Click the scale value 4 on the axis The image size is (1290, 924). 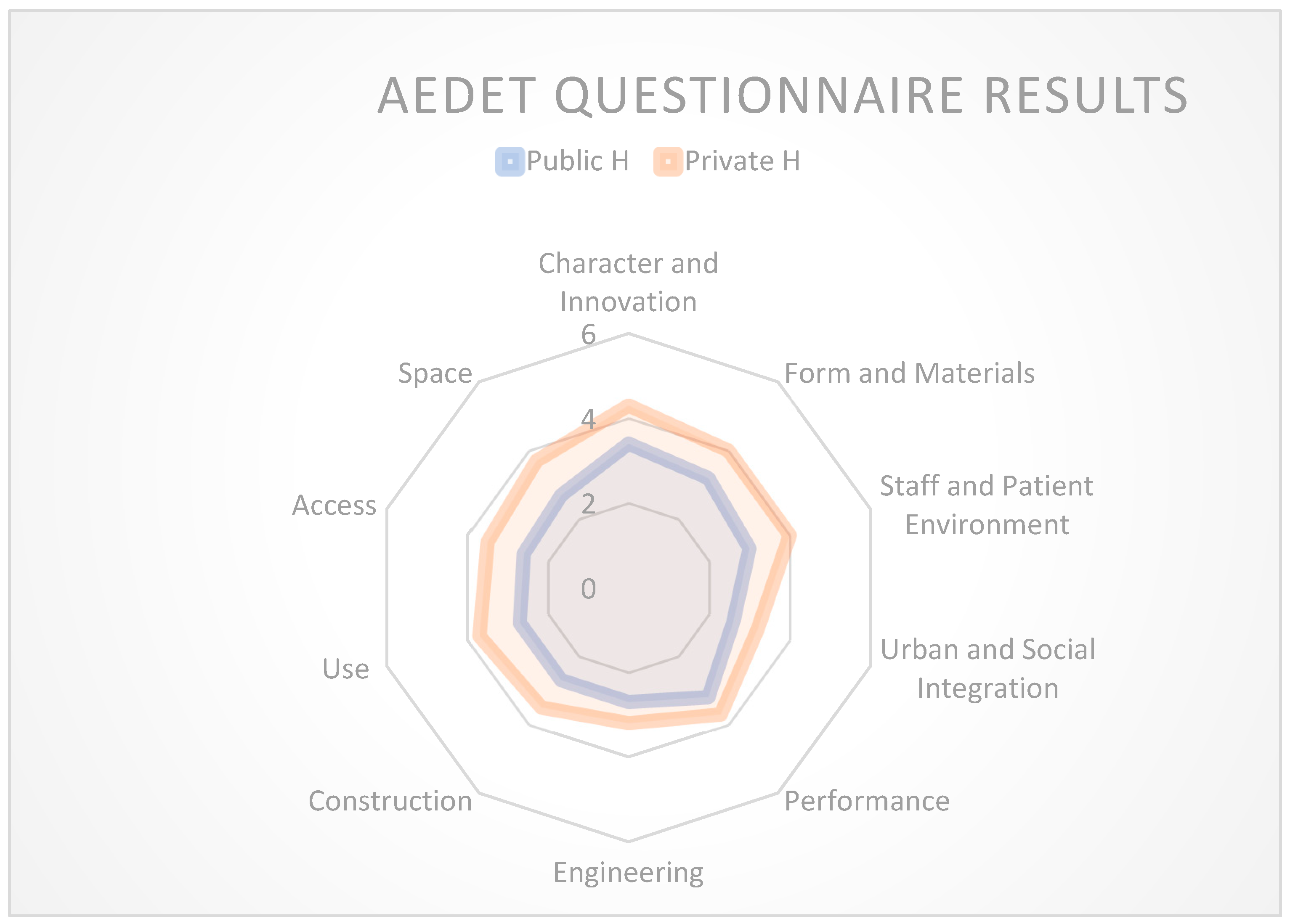[588, 420]
